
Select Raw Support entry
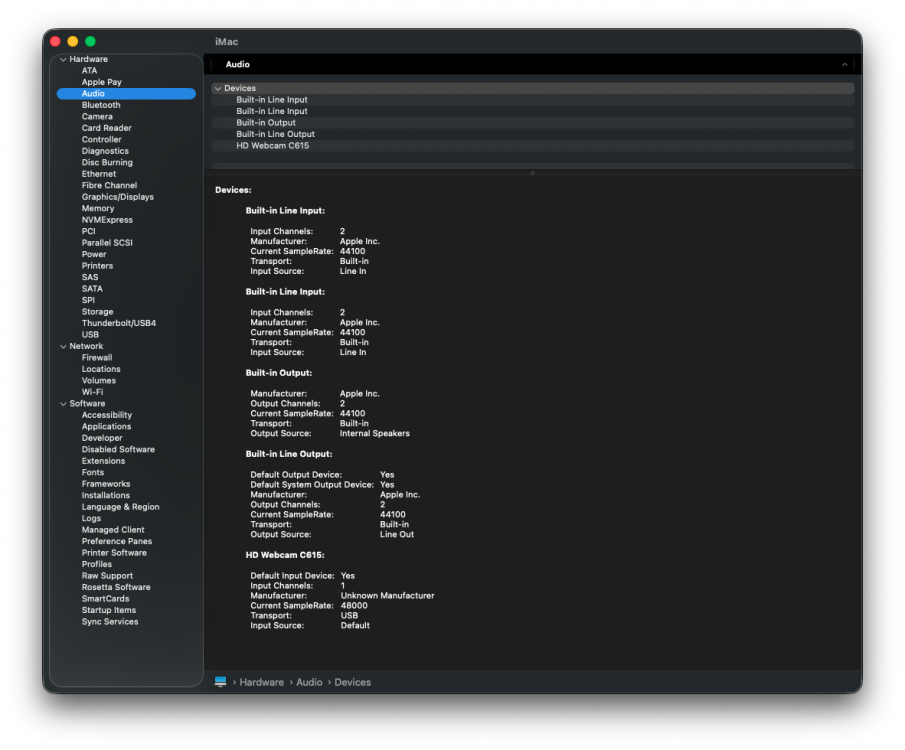coord(107,576)
